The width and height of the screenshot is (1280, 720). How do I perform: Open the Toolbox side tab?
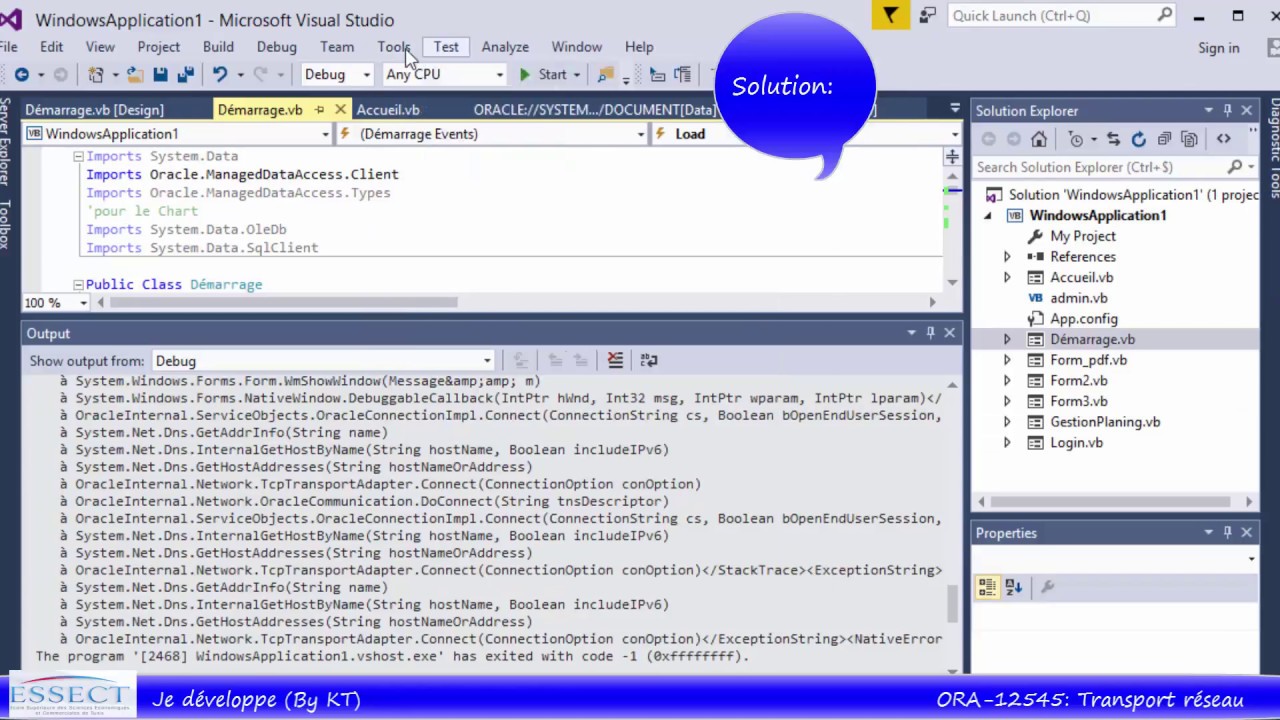[5, 223]
